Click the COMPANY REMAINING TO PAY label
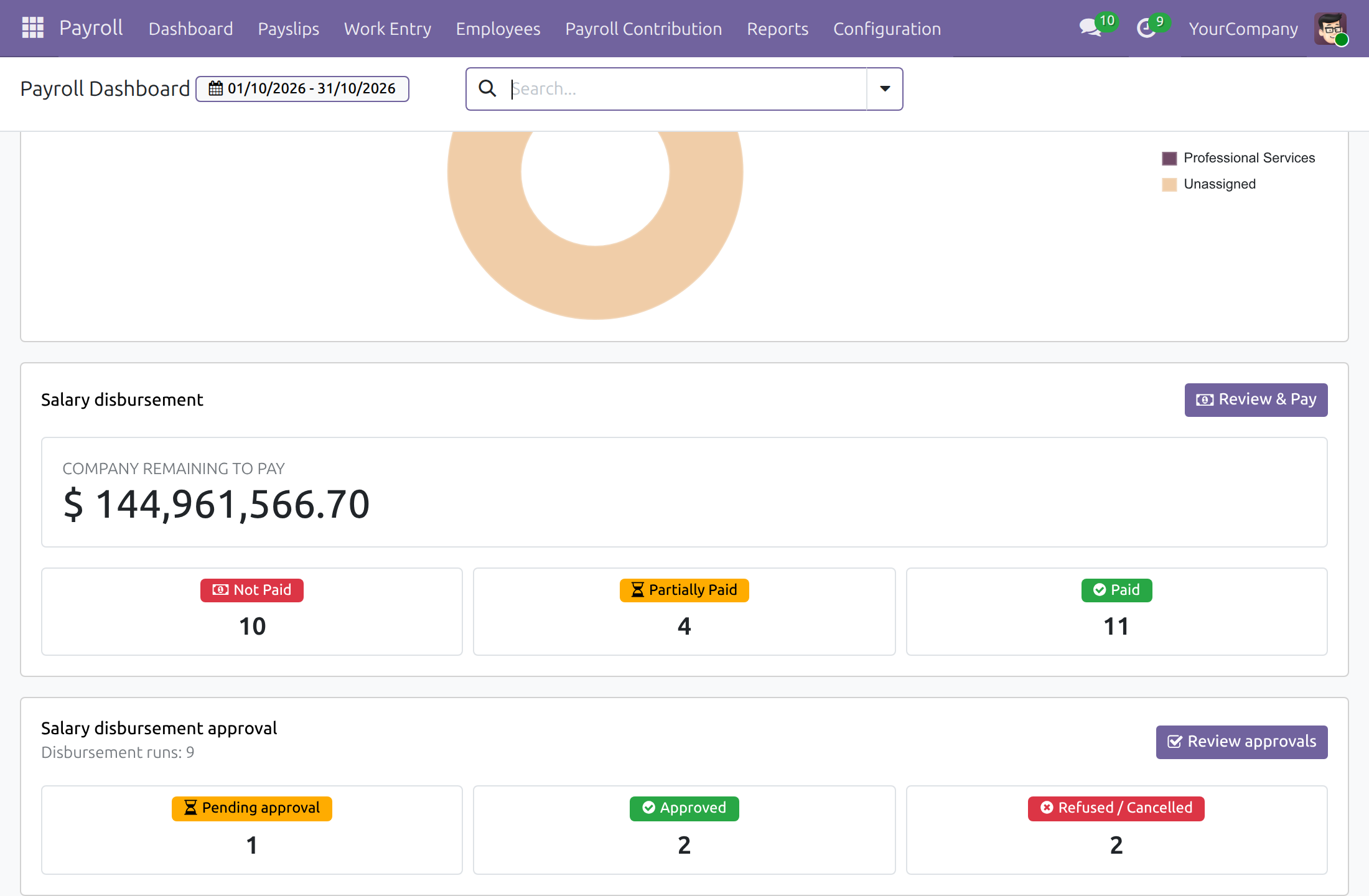The width and height of the screenshot is (1369, 896). coord(174,469)
